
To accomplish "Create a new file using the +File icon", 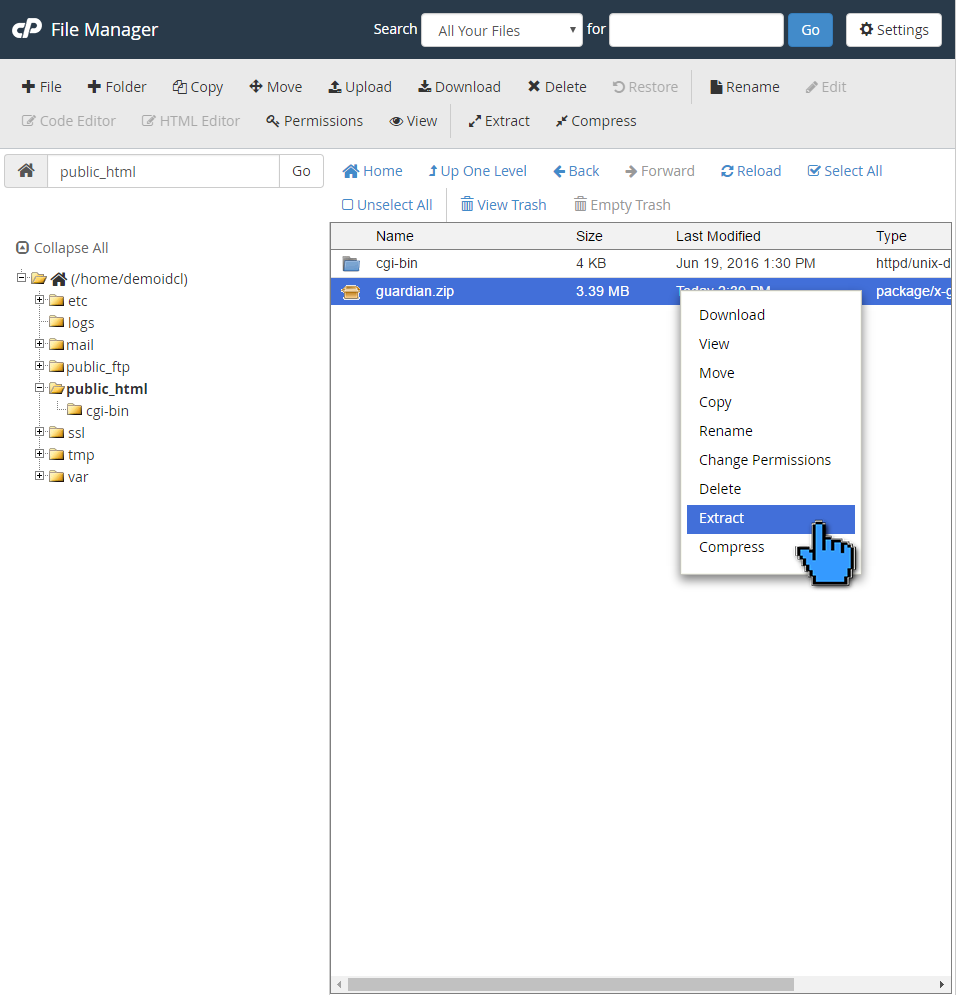I will tap(41, 86).
